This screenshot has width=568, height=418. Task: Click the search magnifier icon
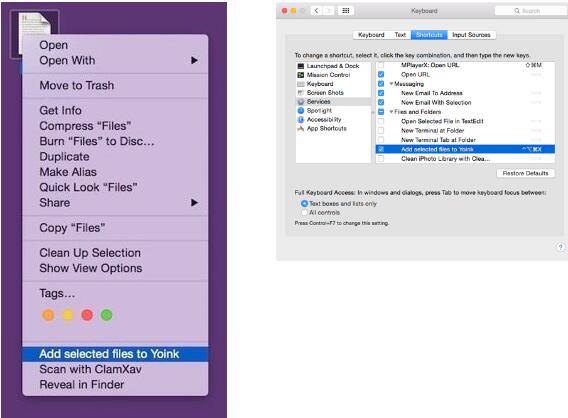coord(517,11)
